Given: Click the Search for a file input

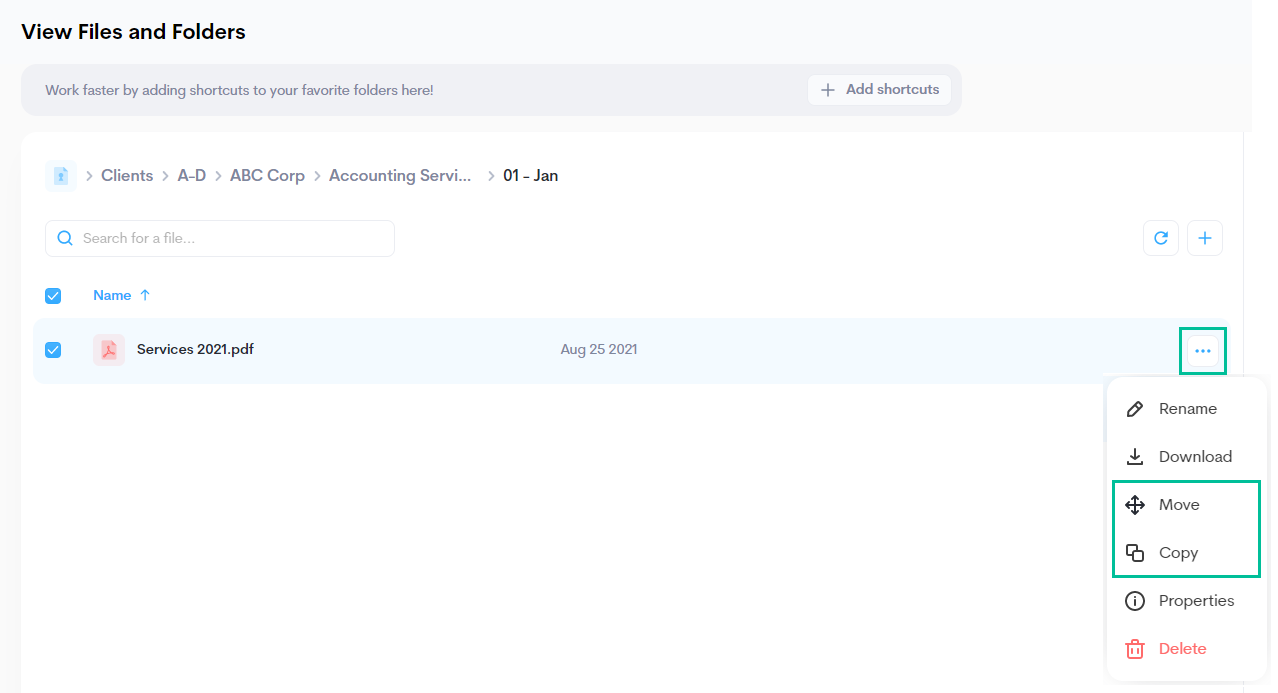Looking at the screenshot, I should 230,238.
